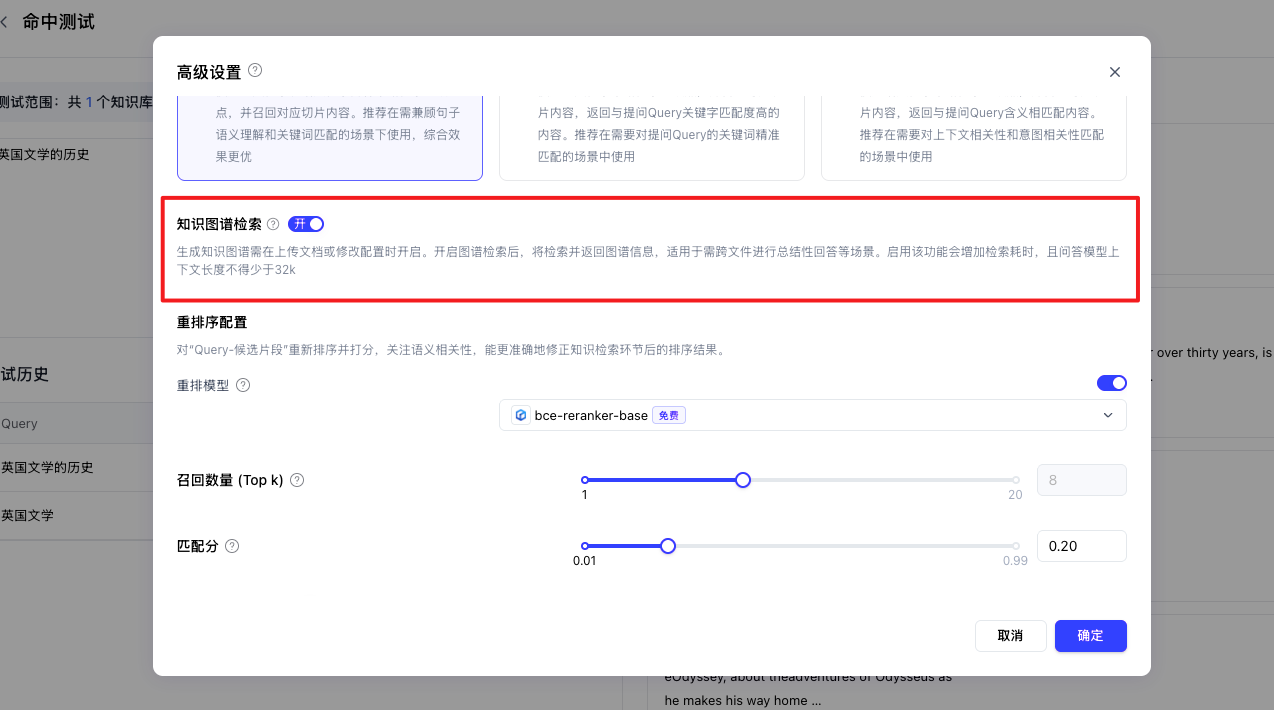Choose the middle keyword-matching retrieval card
The height and width of the screenshot is (710, 1274).
(x=651, y=135)
